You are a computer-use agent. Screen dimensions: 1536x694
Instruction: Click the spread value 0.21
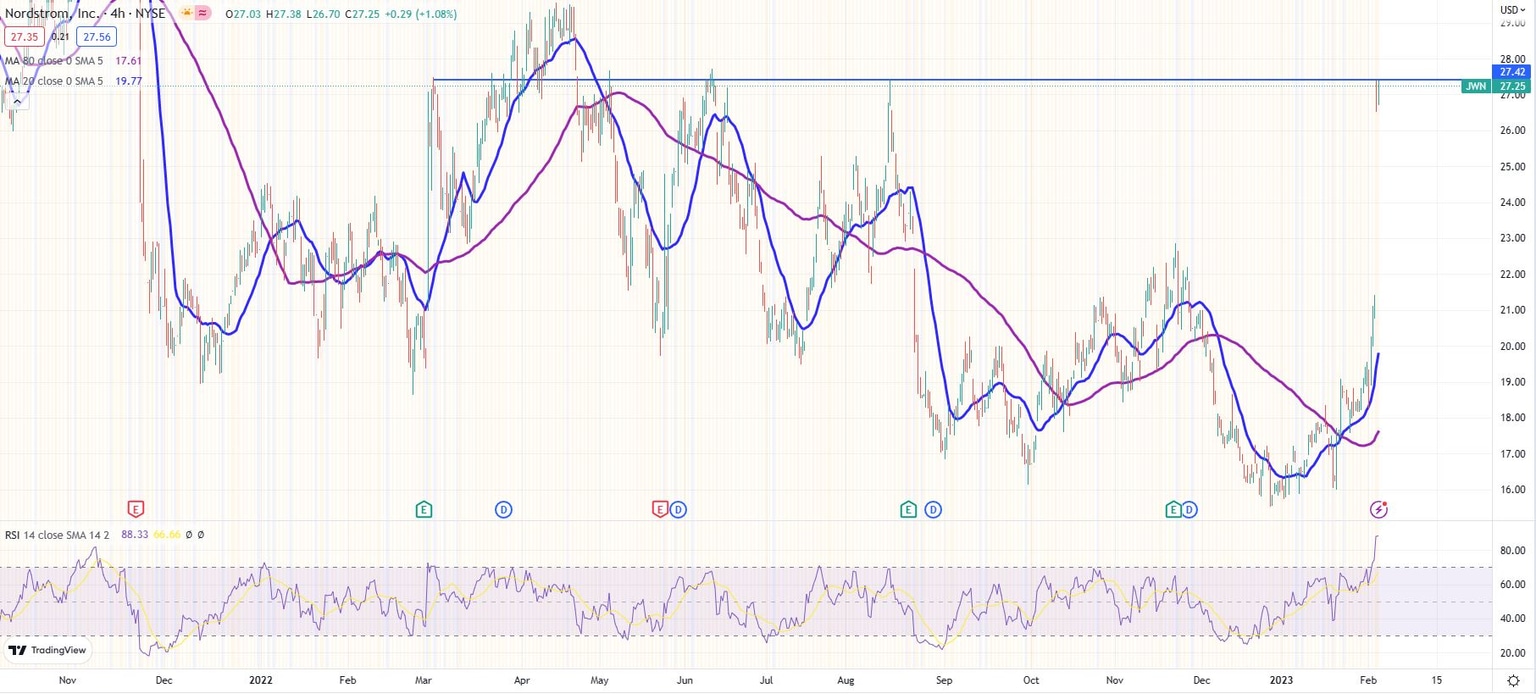(x=60, y=37)
